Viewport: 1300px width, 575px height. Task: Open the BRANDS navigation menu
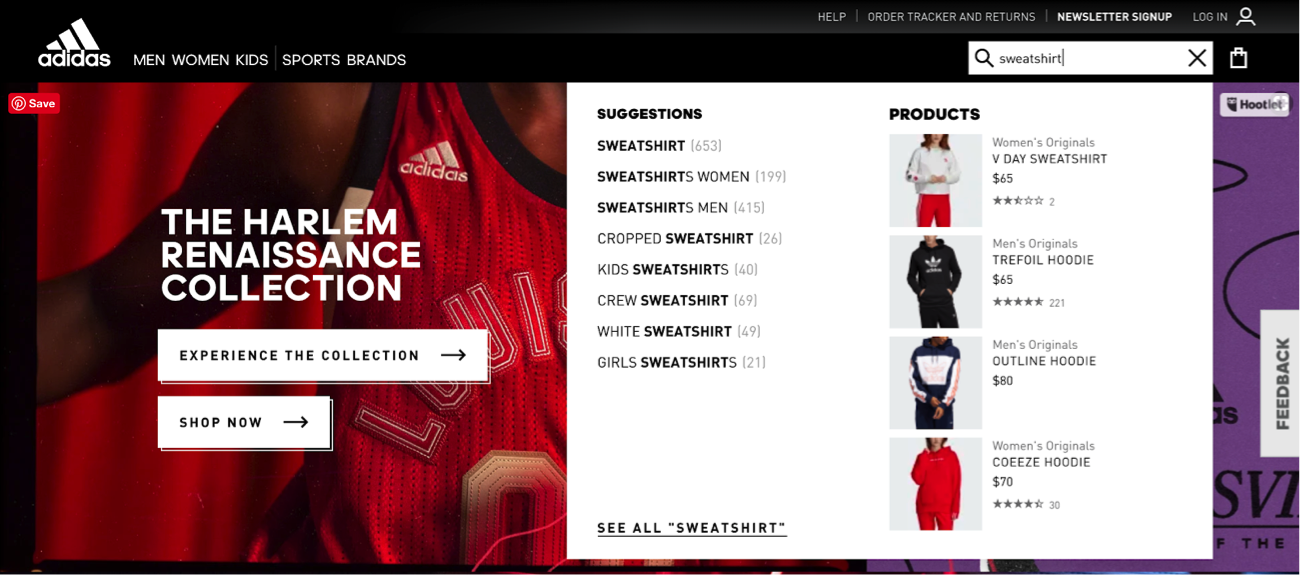376,60
